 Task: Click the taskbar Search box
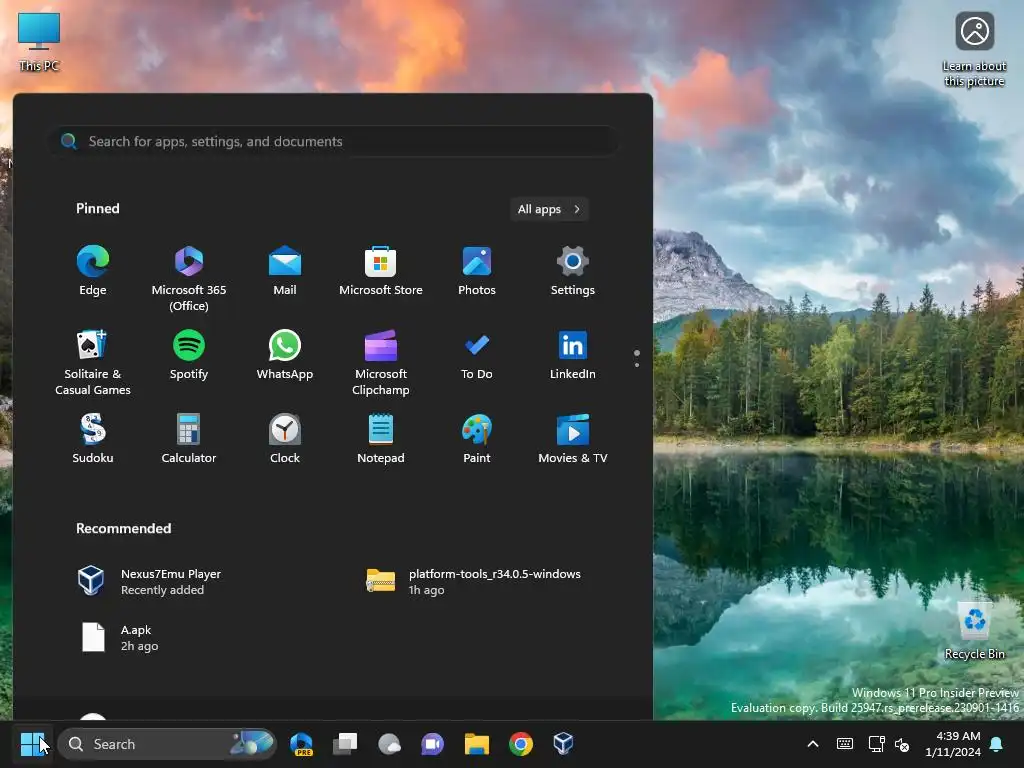click(167, 744)
